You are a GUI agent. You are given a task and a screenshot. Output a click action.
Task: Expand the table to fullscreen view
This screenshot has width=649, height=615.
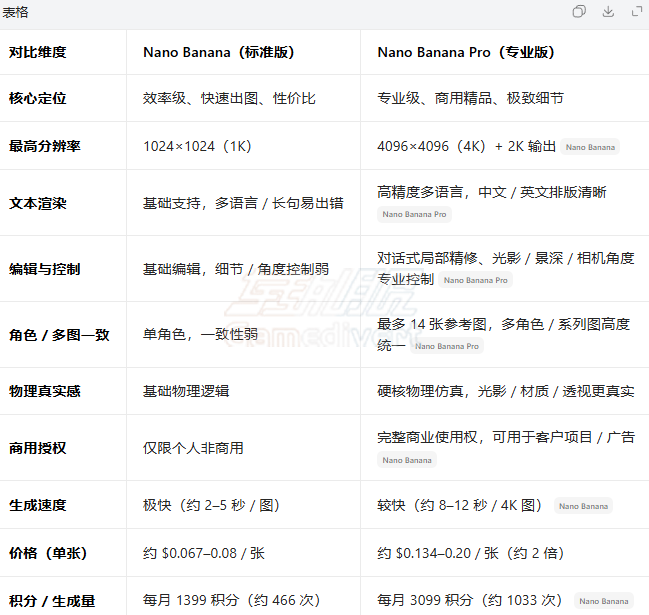(637, 12)
